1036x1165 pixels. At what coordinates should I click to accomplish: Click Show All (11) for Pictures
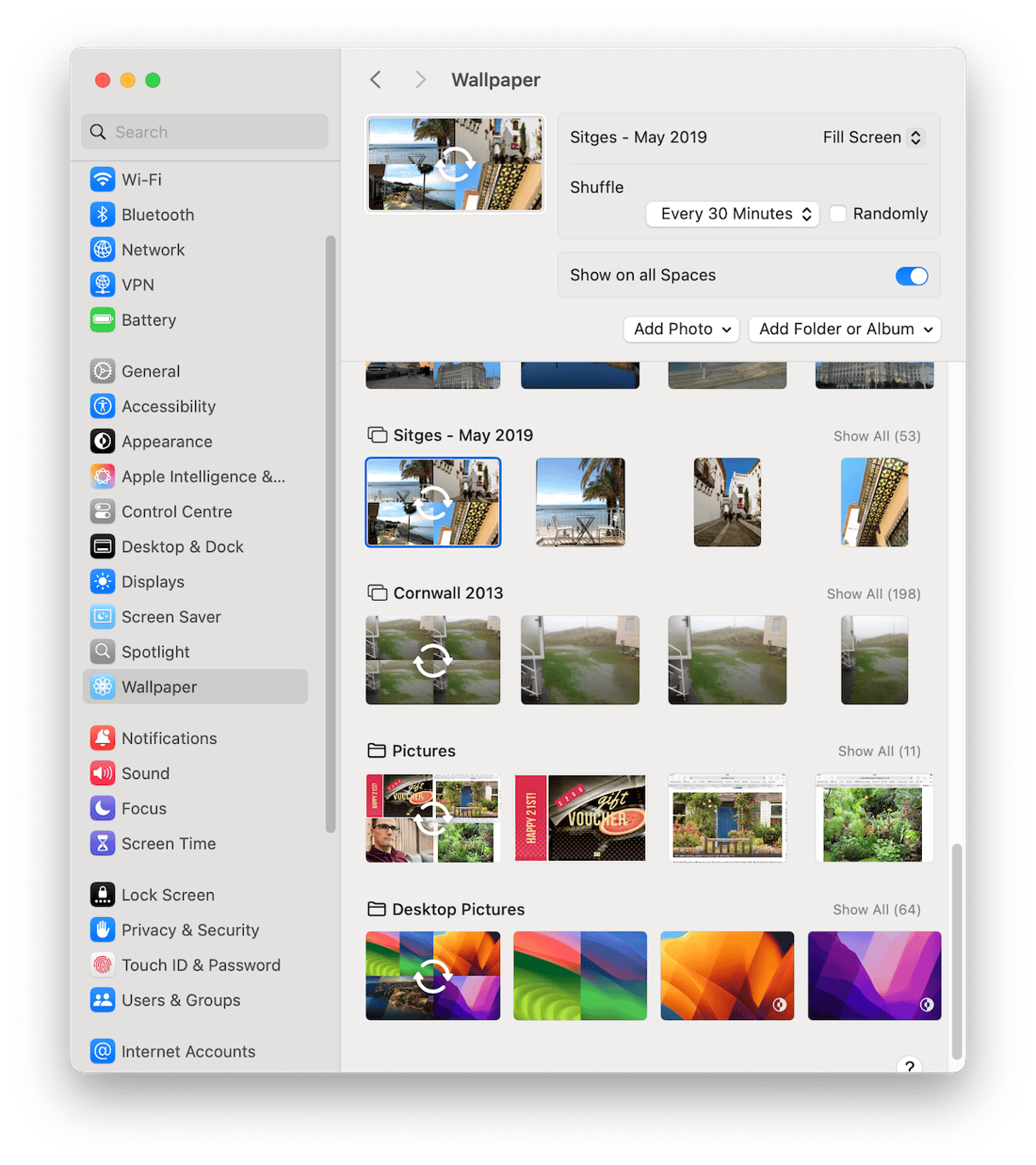click(879, 751)
